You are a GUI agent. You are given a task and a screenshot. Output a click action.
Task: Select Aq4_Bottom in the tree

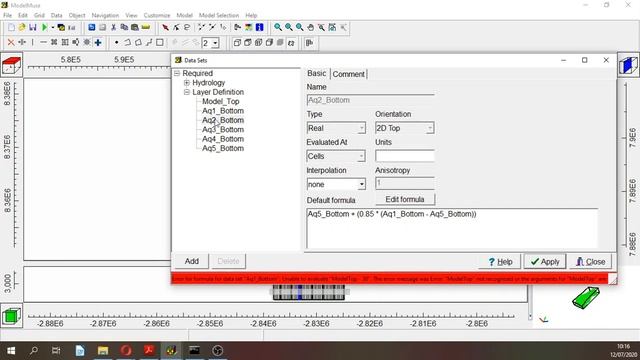pos(223,139)
